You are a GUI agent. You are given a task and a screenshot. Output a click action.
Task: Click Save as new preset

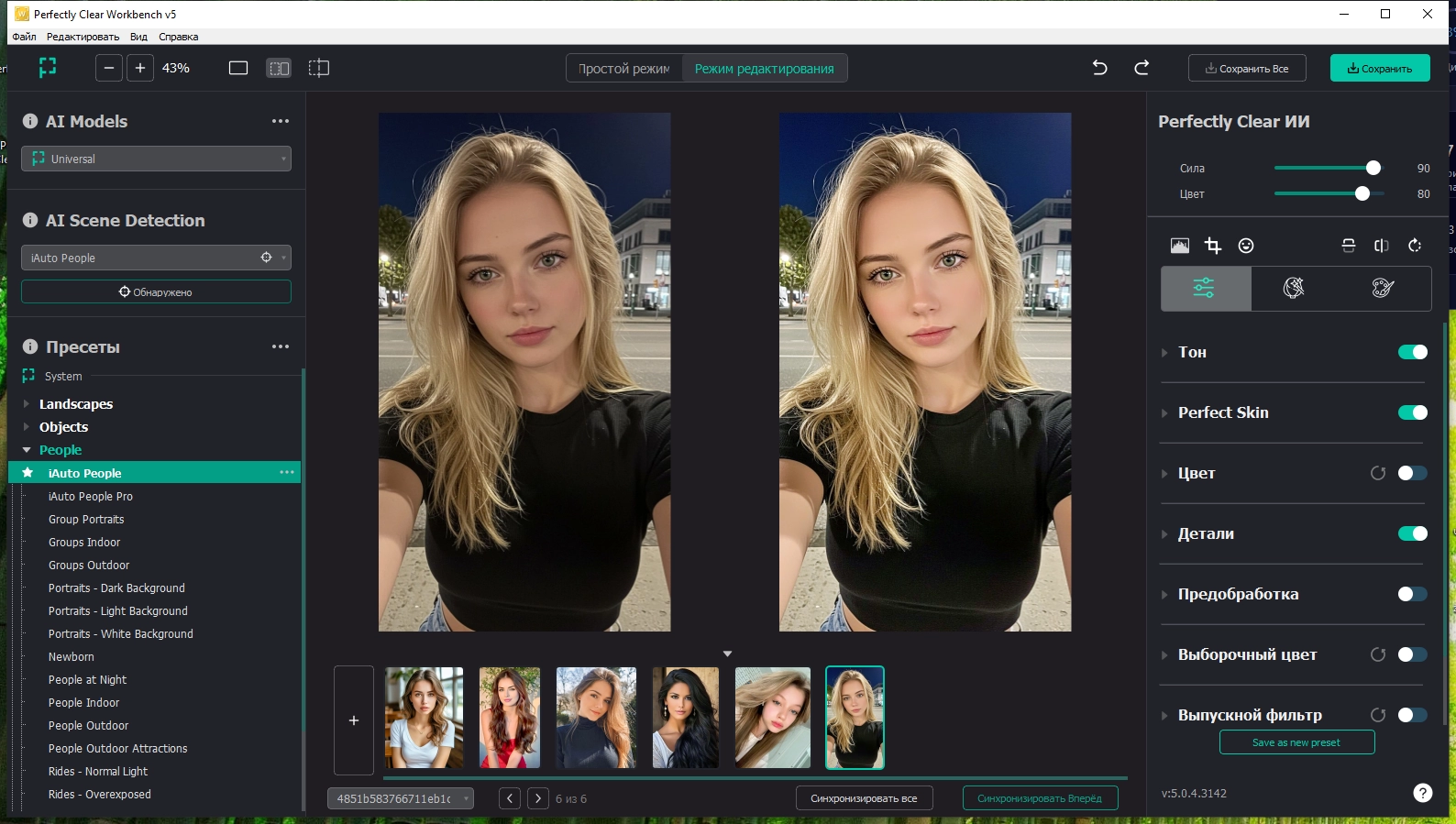point(1296,742)
